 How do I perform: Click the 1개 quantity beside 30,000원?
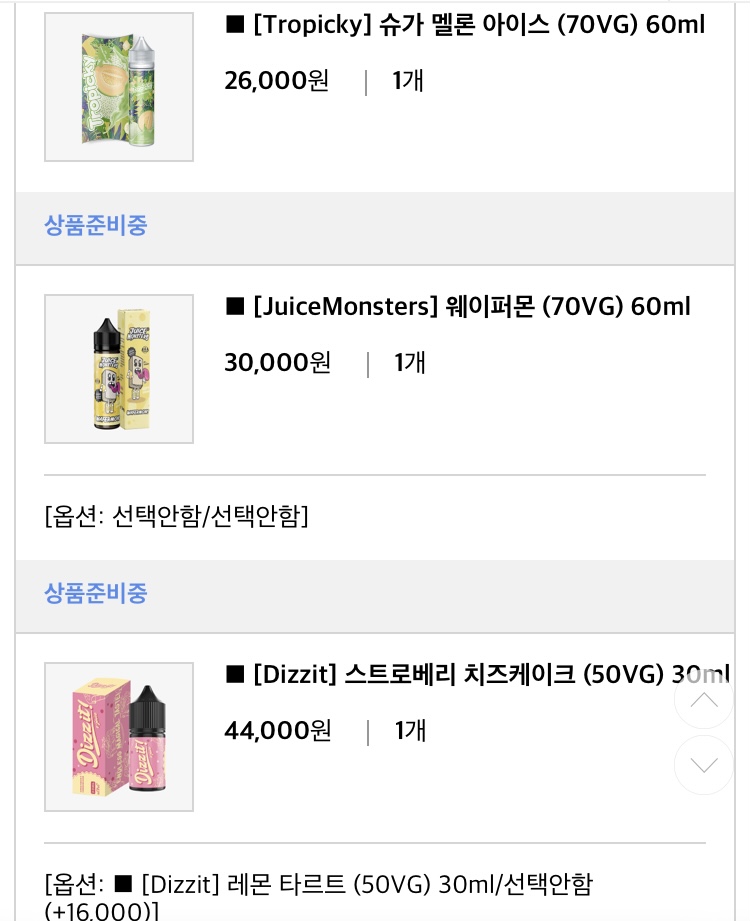[x=410, y=363]
